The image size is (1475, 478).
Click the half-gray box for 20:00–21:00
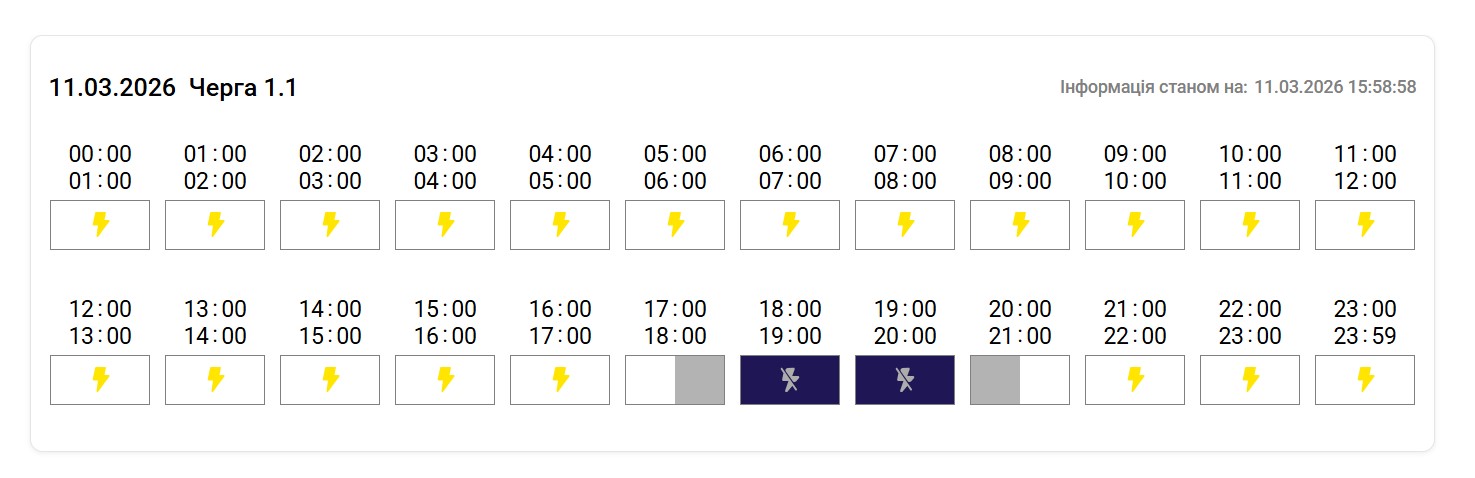(x=1020, y=379)
